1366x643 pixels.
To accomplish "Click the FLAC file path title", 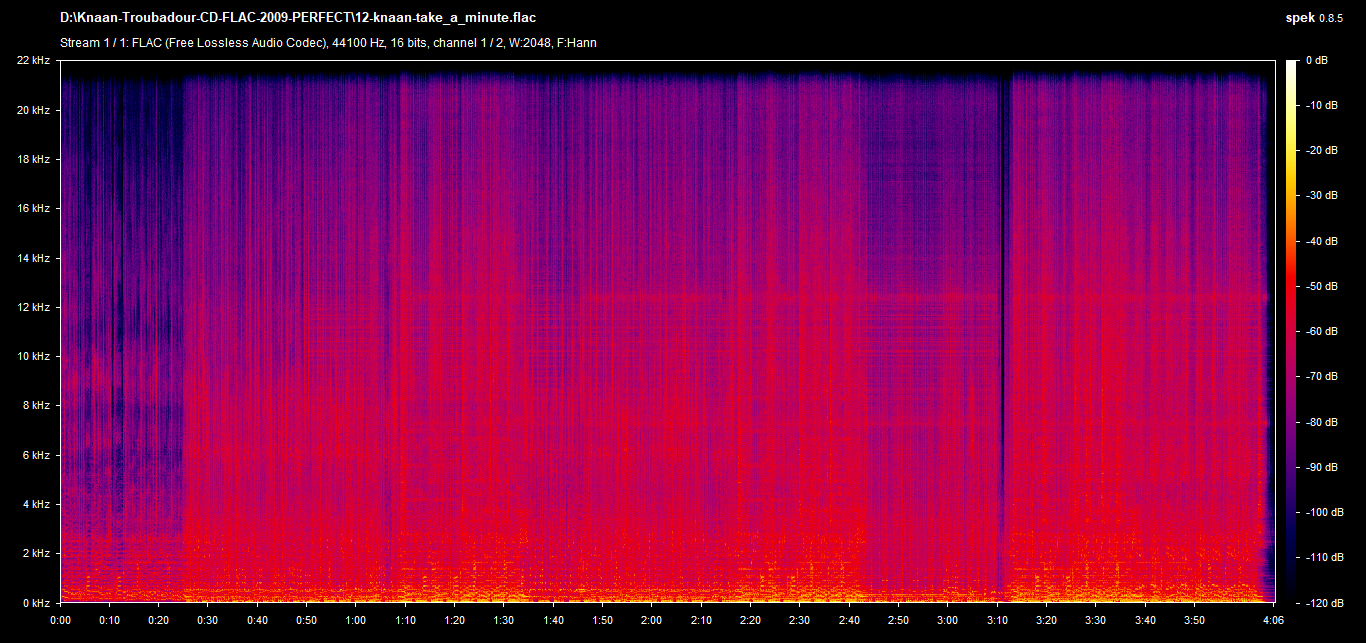I will pos(298,17).
